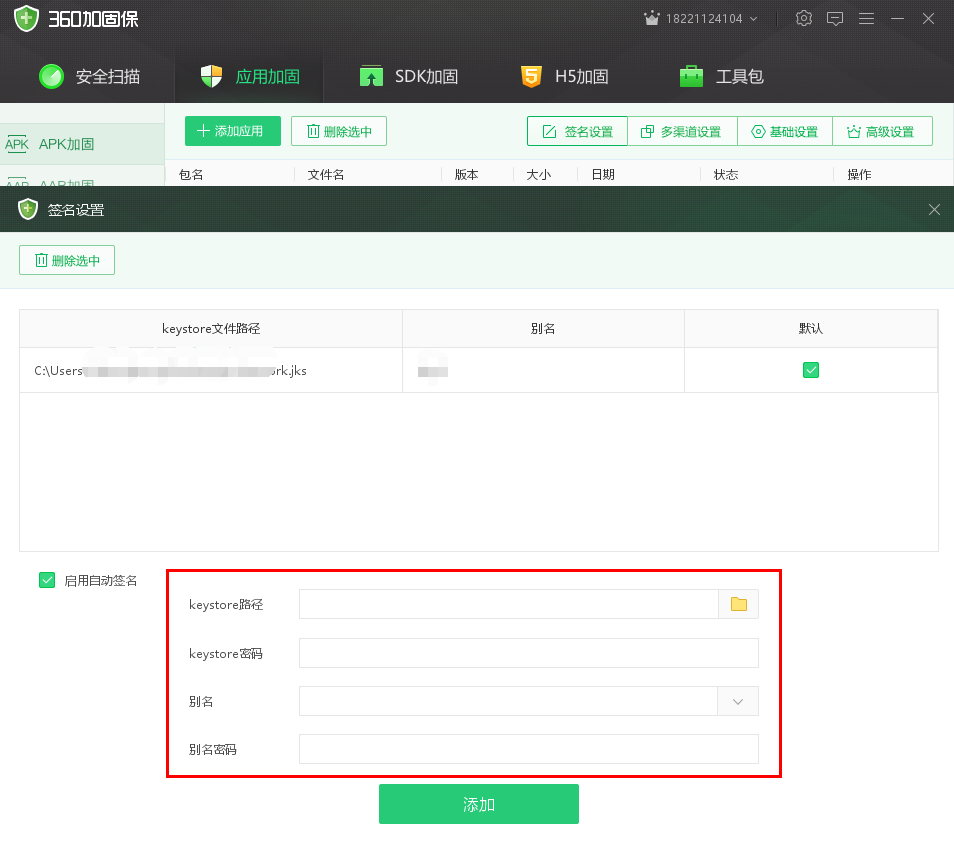
Task: Click the keystore文件路径 column header
Action: pyautogui.click(x=211, y=329)
